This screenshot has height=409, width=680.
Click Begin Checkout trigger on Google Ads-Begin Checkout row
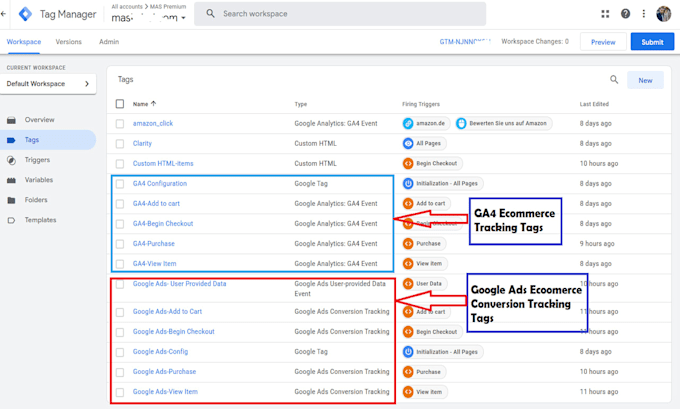[432, 332]
